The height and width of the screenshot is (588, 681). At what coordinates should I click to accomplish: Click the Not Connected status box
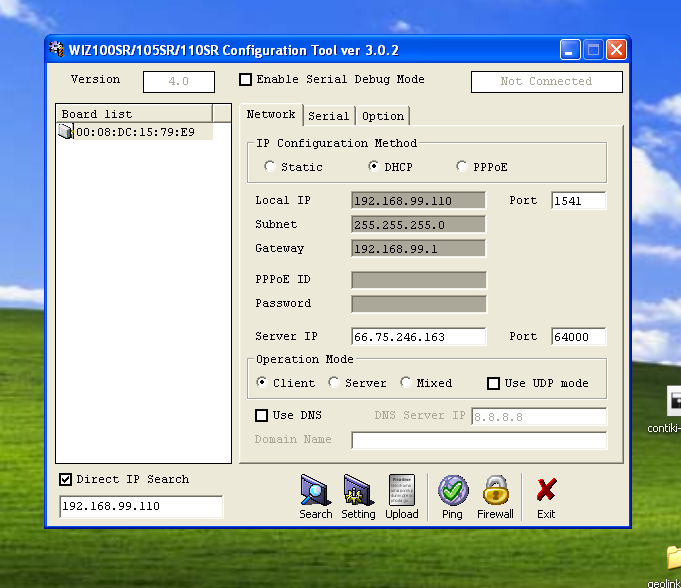point(547,82)
